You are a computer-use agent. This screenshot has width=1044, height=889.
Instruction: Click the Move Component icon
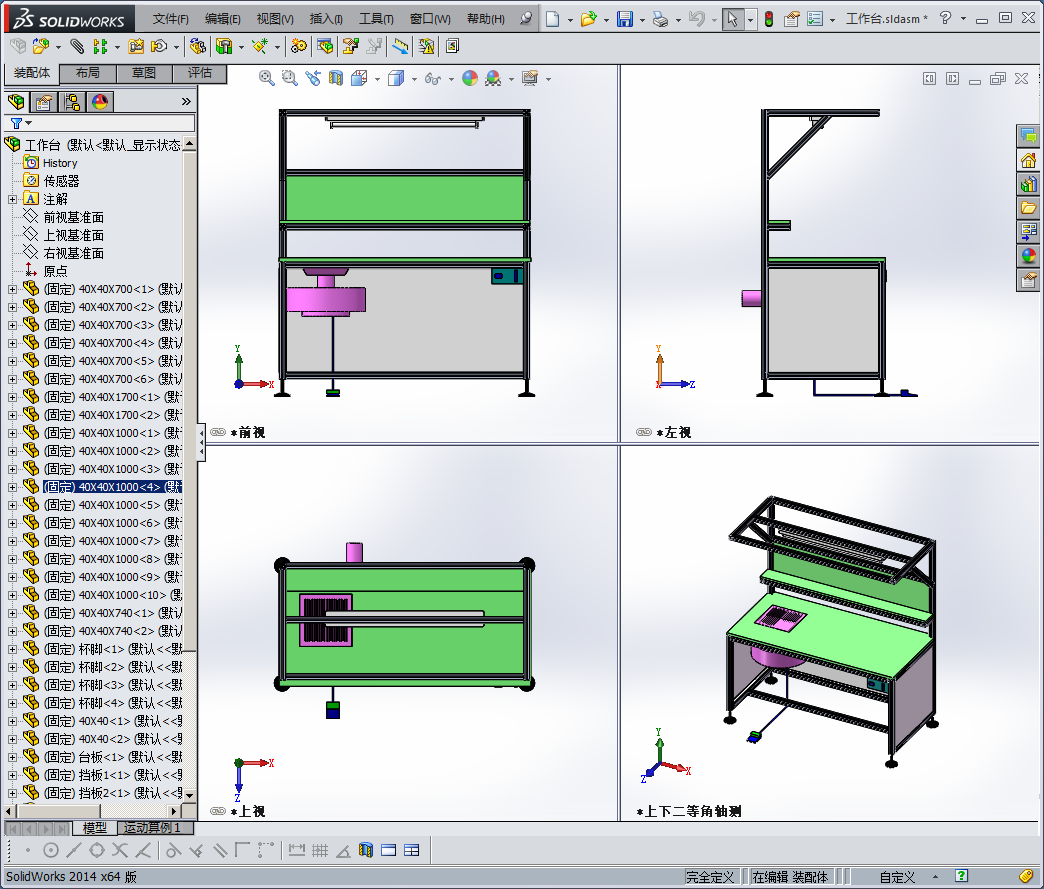coord(159,46)
